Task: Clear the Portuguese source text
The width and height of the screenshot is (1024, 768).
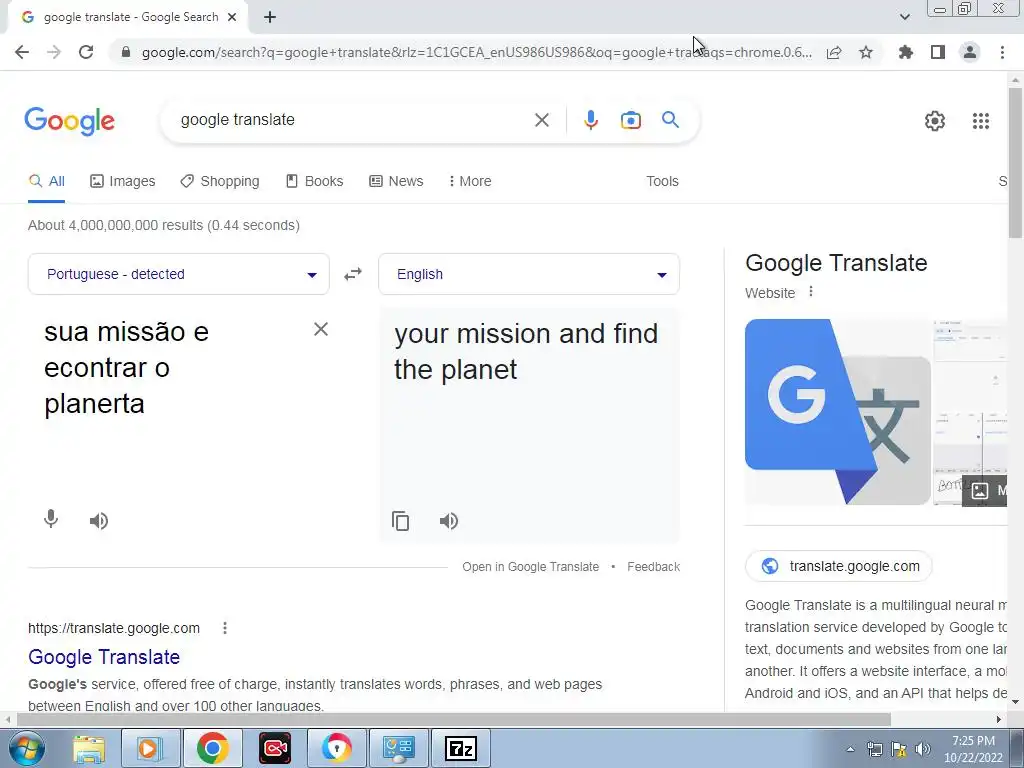Action: [321, 329]
